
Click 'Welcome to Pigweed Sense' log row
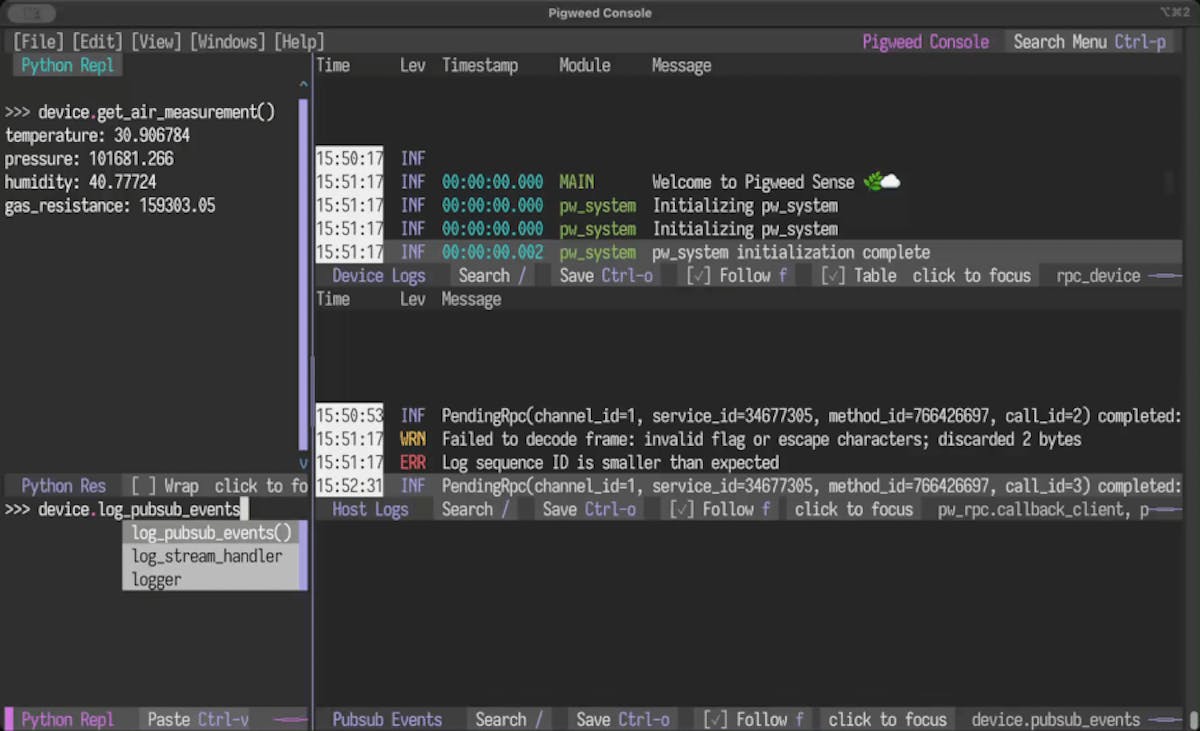(x=748, y=182)
